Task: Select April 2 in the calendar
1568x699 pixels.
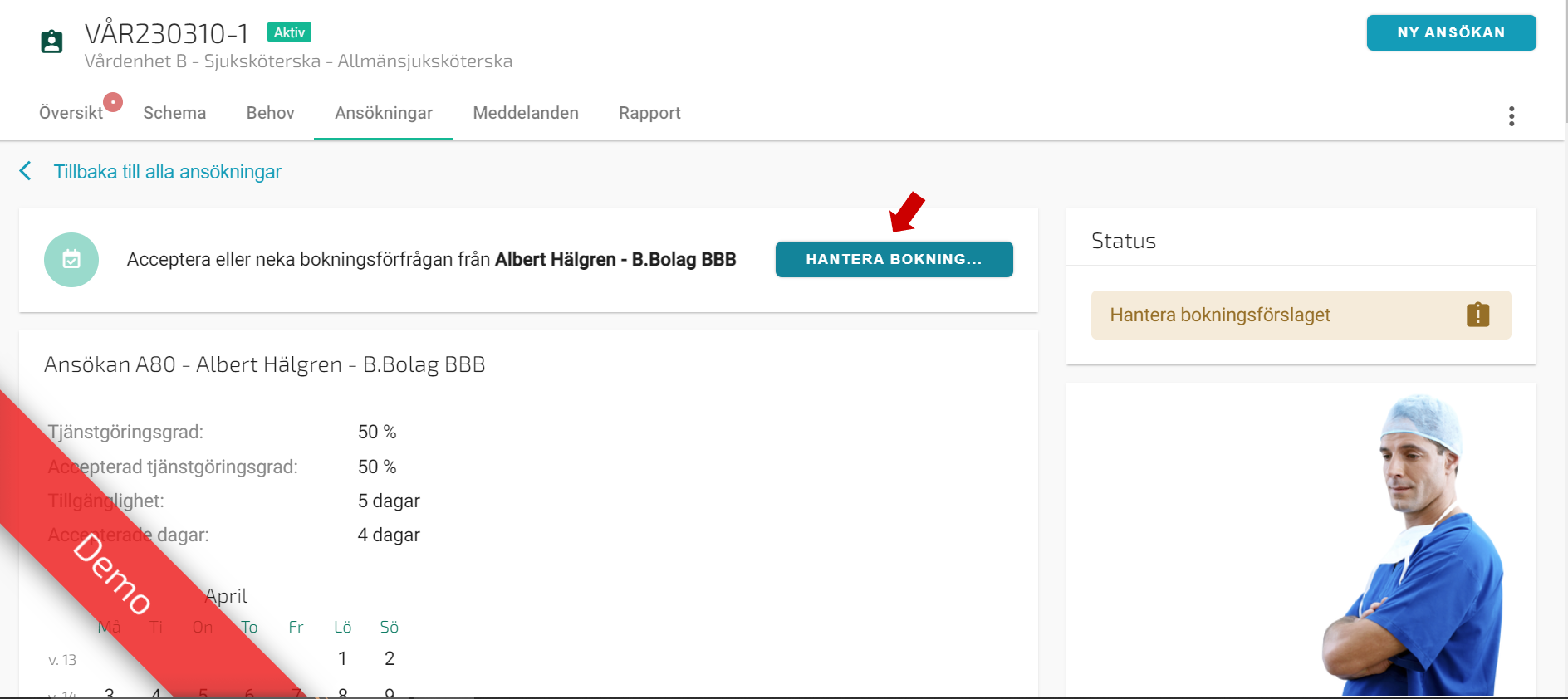Action: point(390,658)
